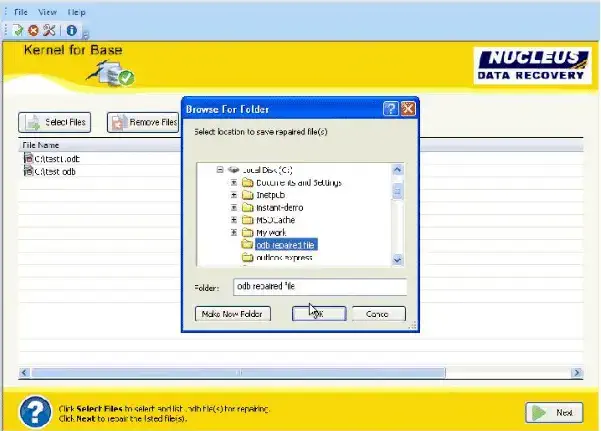601x431 pixels.
Task: Click the folder icon of Documents and Settings
Action: (248, 183)
